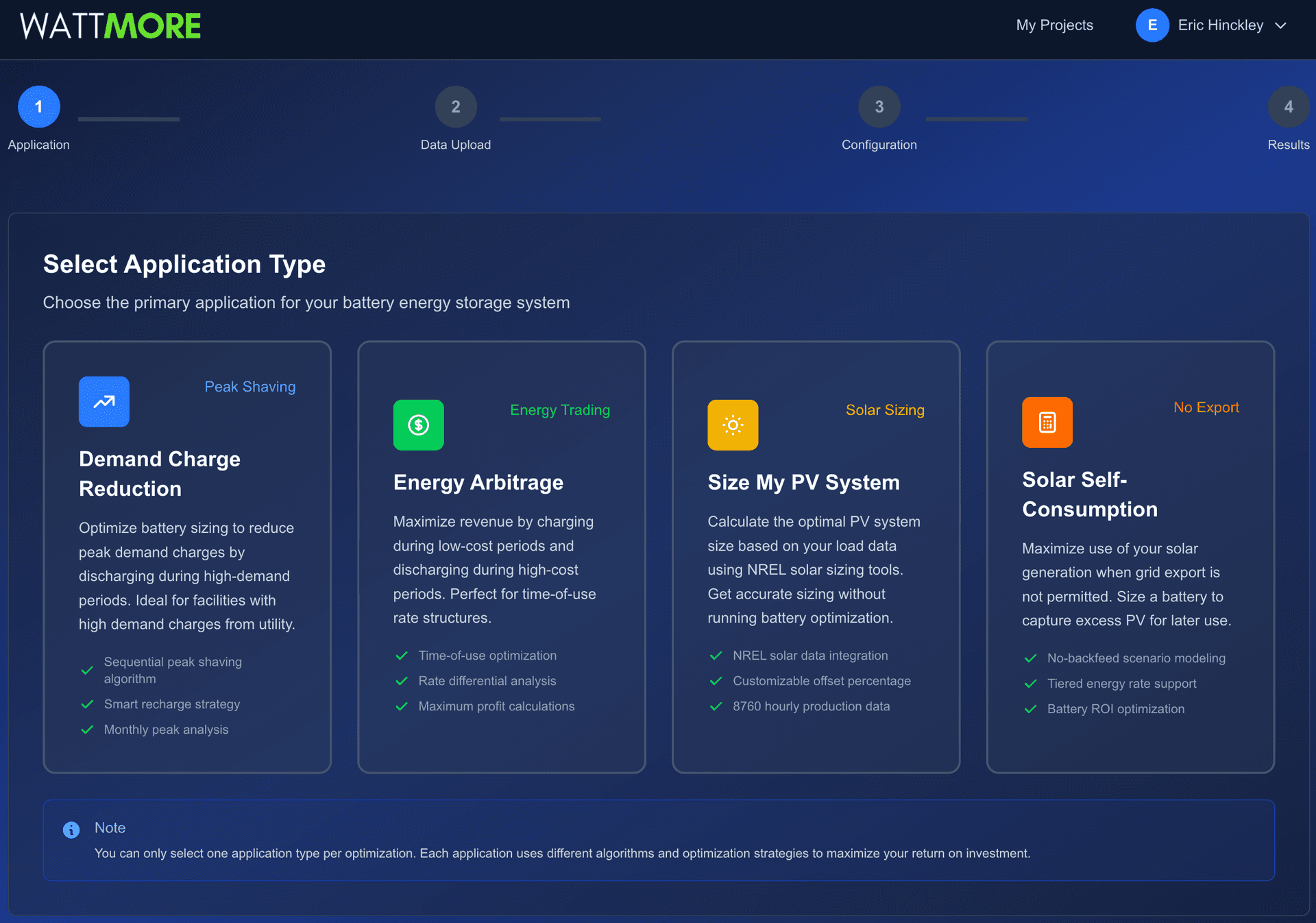Select the Peak Shaving trending-up icon
This screenshot has height=923, width=1316.
coord(103,402)
